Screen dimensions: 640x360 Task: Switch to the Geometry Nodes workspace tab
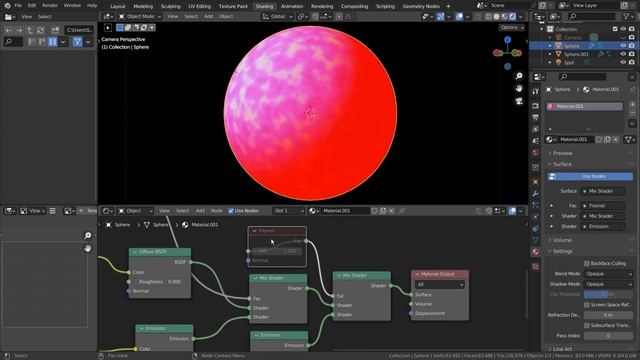point(421,6)
